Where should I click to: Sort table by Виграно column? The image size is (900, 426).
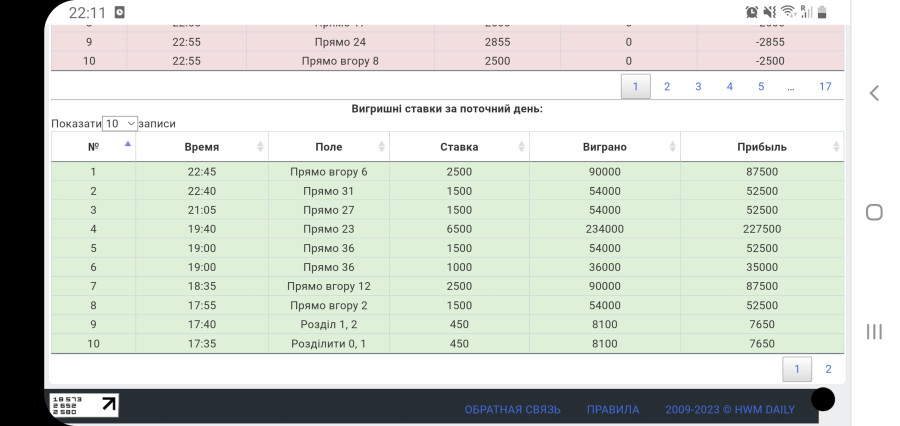click(604, 147)
